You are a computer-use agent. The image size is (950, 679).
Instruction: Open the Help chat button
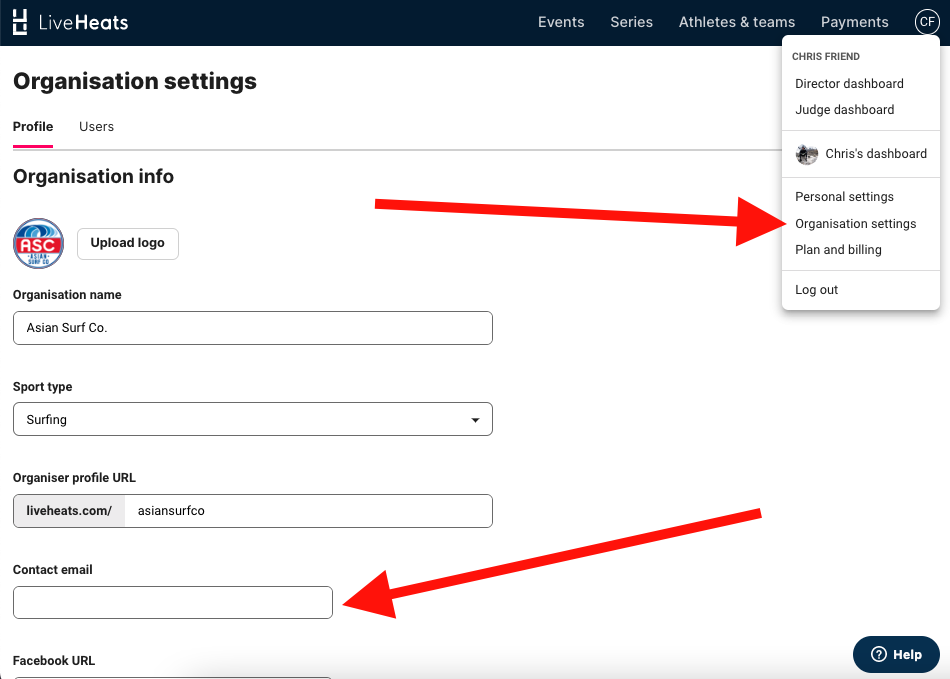pos(896,654)
